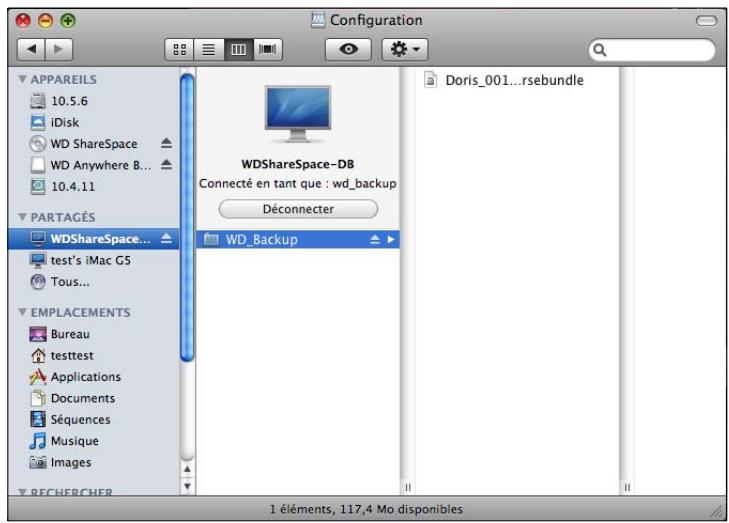Click the WDShareSpace-DB name label
The width and height of the screenshot is (729, 523).
tap(298, 164)
